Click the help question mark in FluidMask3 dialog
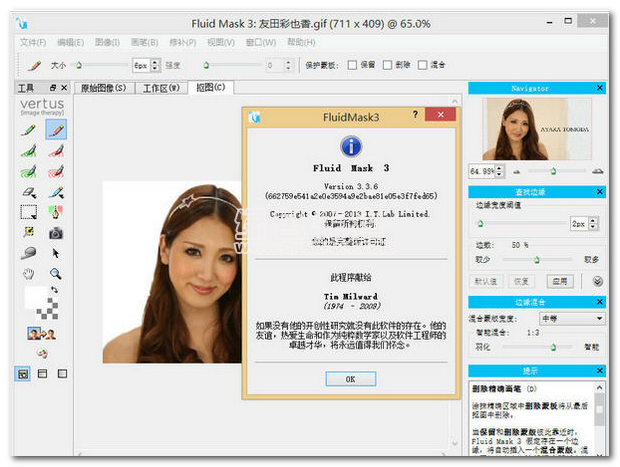 [415, 115]
